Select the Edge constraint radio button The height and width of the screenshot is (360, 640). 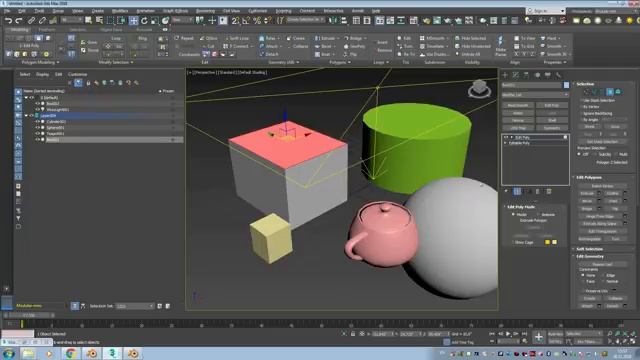(603, 276)
